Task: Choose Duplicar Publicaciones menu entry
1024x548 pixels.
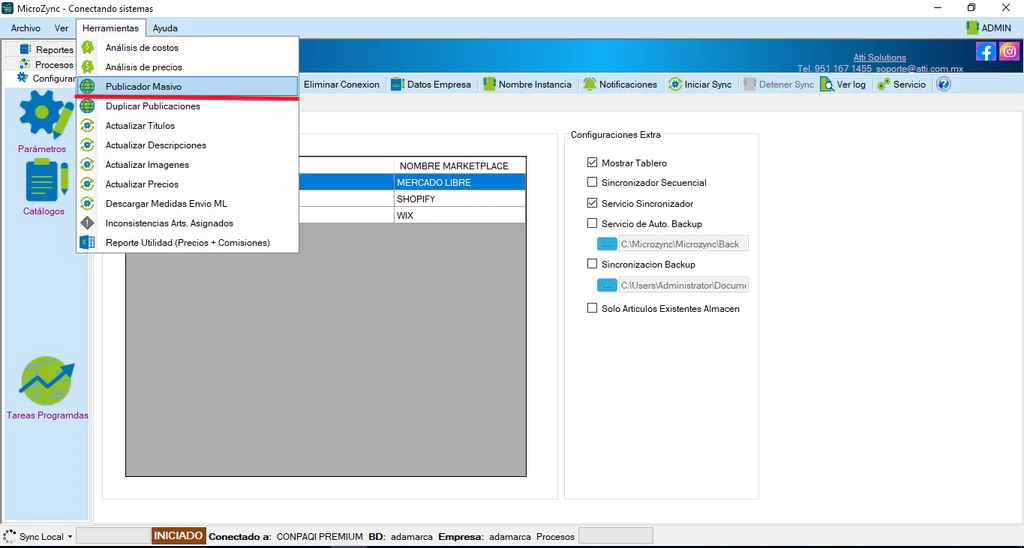Action: click(187, 106)
